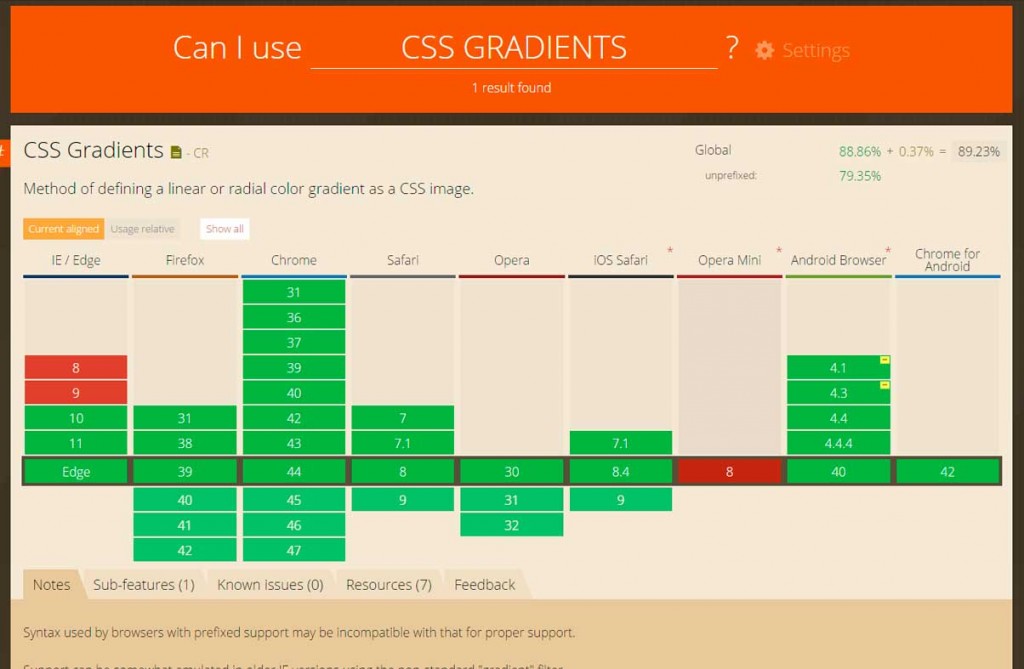Click the yellow note marker on Android 4.3
Image resolution: width=1024 pixels, height=669 pixels.
click(x=884, y=385)
